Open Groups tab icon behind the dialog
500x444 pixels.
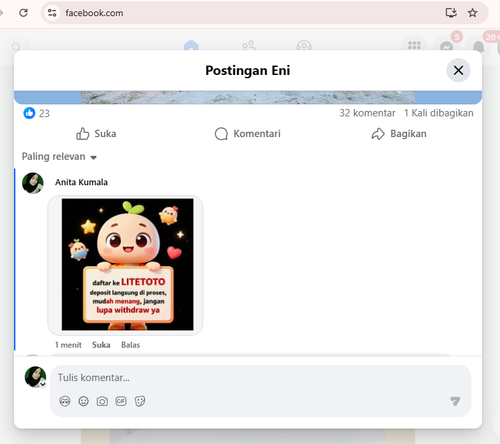click(x=304, y=45)
